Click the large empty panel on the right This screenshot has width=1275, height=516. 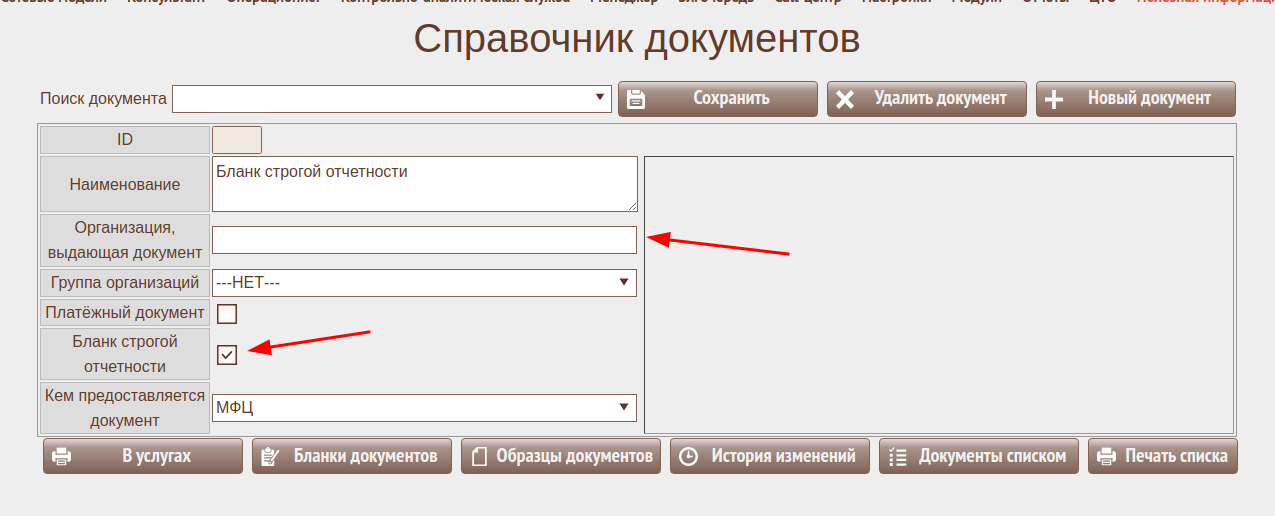click(938, 294)
